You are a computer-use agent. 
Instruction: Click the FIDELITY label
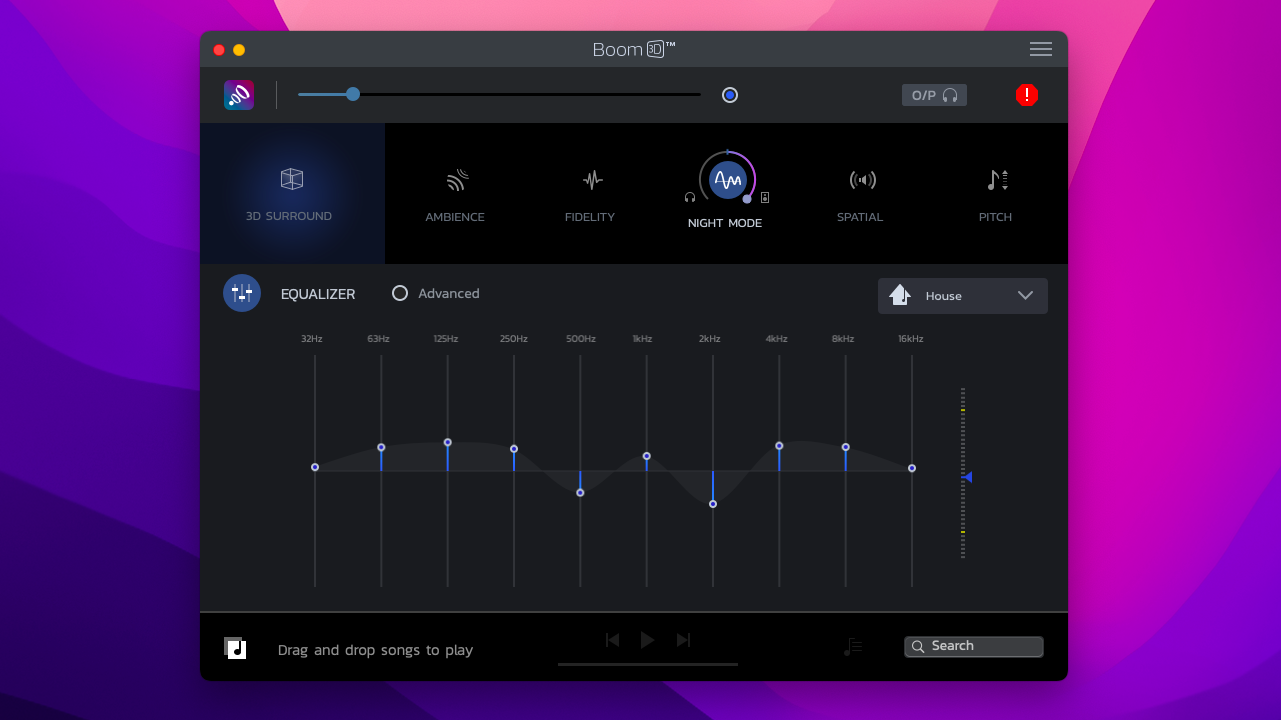[x=590, y=217]
